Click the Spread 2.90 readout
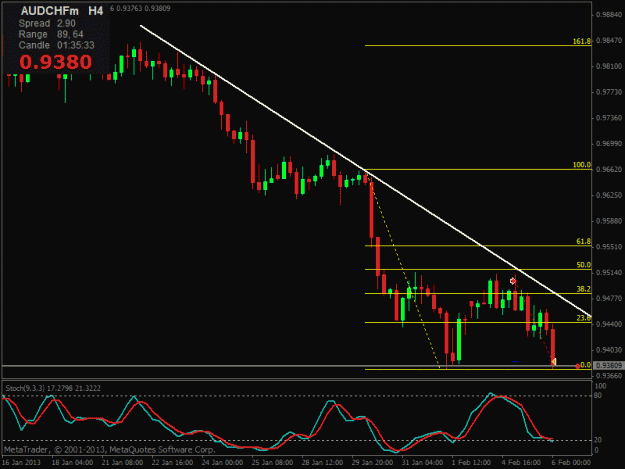This screenshot has width=625, height=469. click(x=47, y=23)
